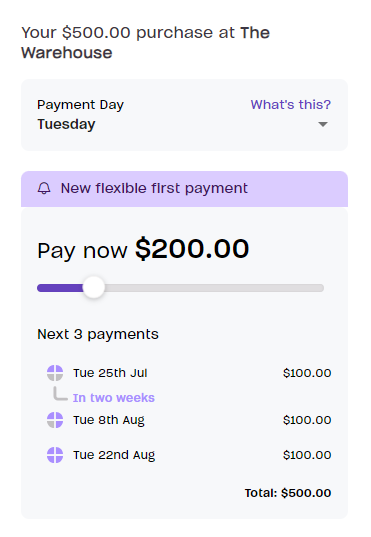371x537 pixels.
Task: Select the Tue 25th Jul payment row
Action: coord(189,373)
